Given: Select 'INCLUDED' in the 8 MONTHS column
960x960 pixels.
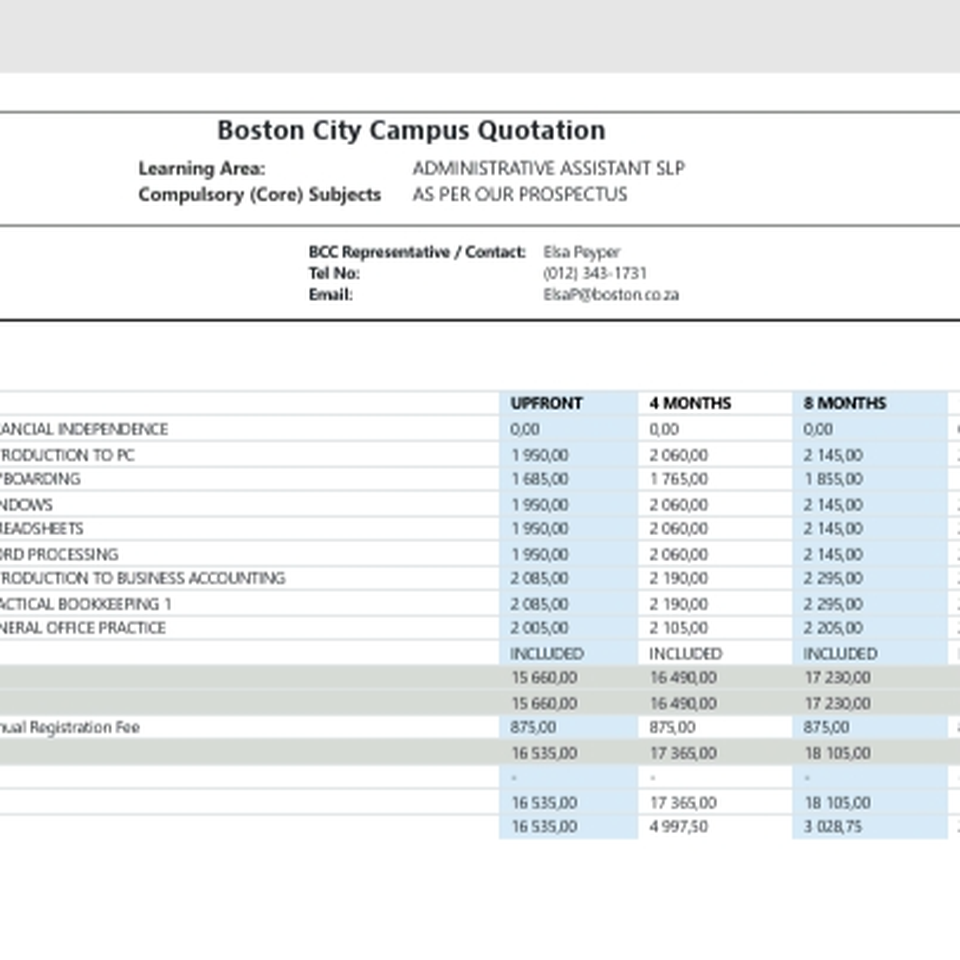Looking at the screenshot, I should pos(841,654).
